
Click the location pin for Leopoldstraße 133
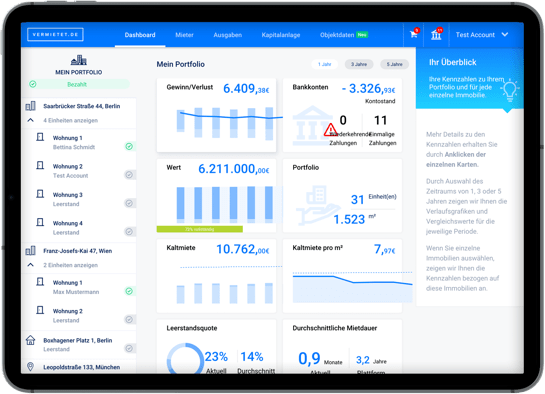[31, 367]
